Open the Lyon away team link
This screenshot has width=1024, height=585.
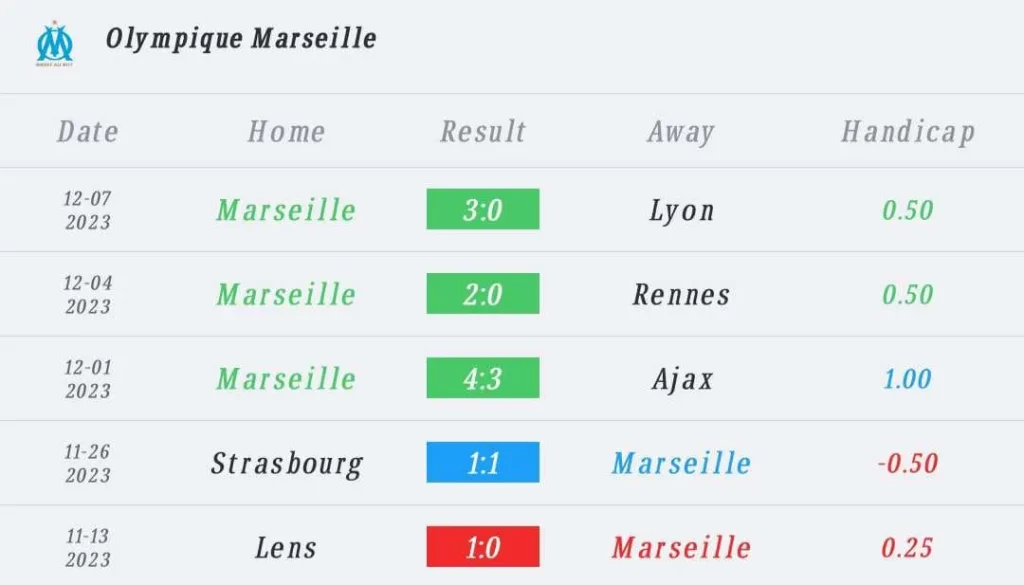[681, 210]
